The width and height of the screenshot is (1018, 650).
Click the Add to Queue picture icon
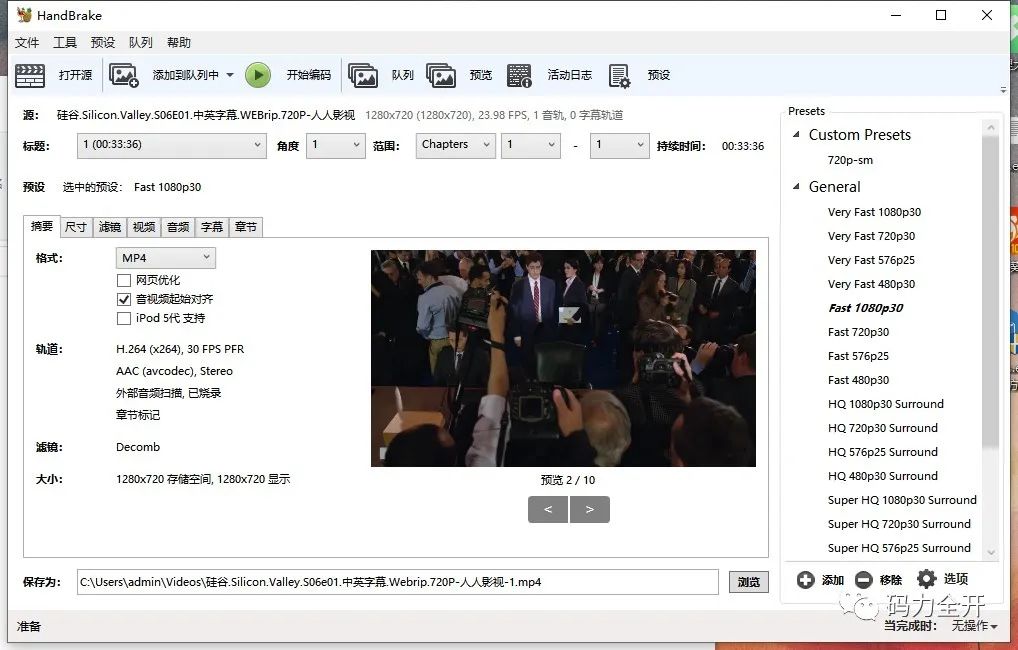click(x=123, y=75)
